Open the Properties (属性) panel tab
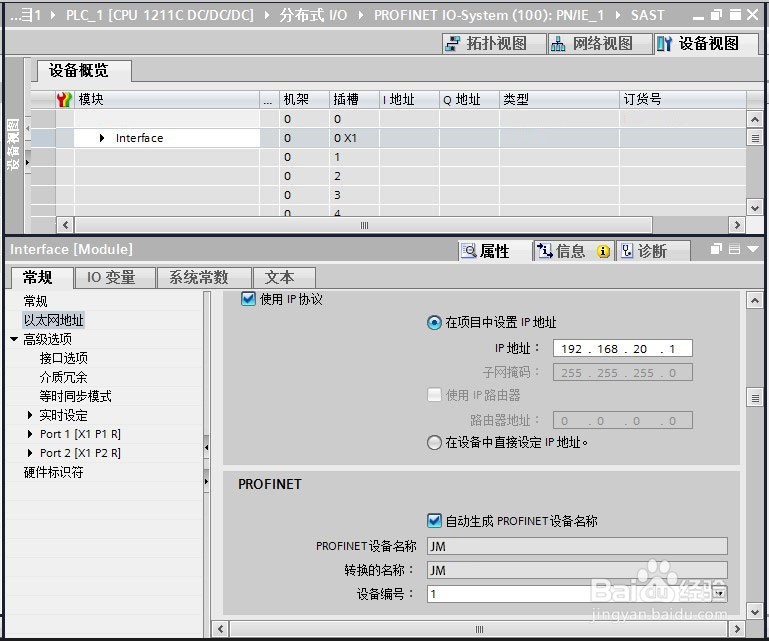The height and width of the screenshot is (641, 769). point(494,251)
